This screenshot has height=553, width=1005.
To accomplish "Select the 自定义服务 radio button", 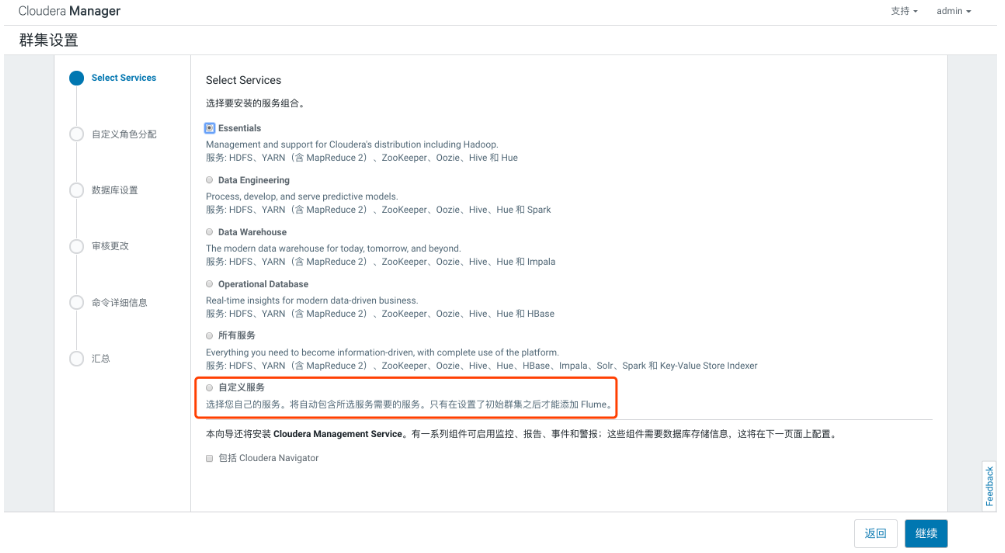I will [210, 388].
